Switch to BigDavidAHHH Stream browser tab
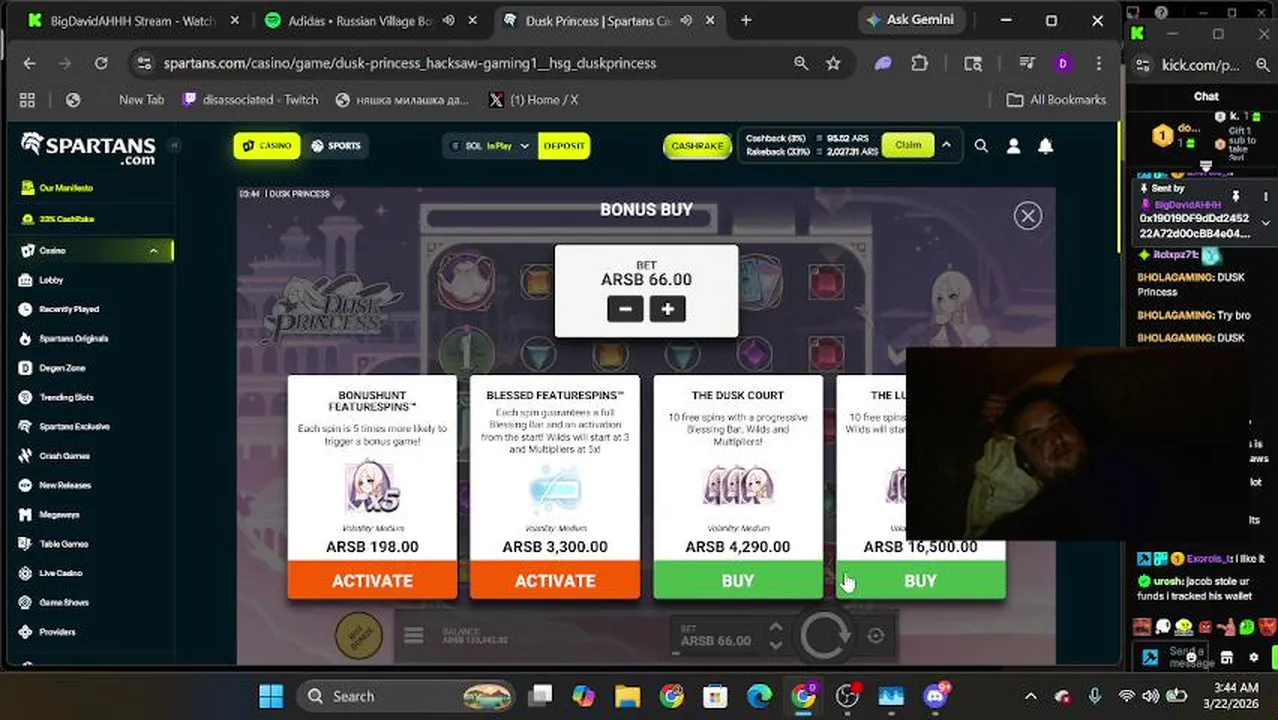This screenshot has width=1278, height=720. tap(132, 20)
